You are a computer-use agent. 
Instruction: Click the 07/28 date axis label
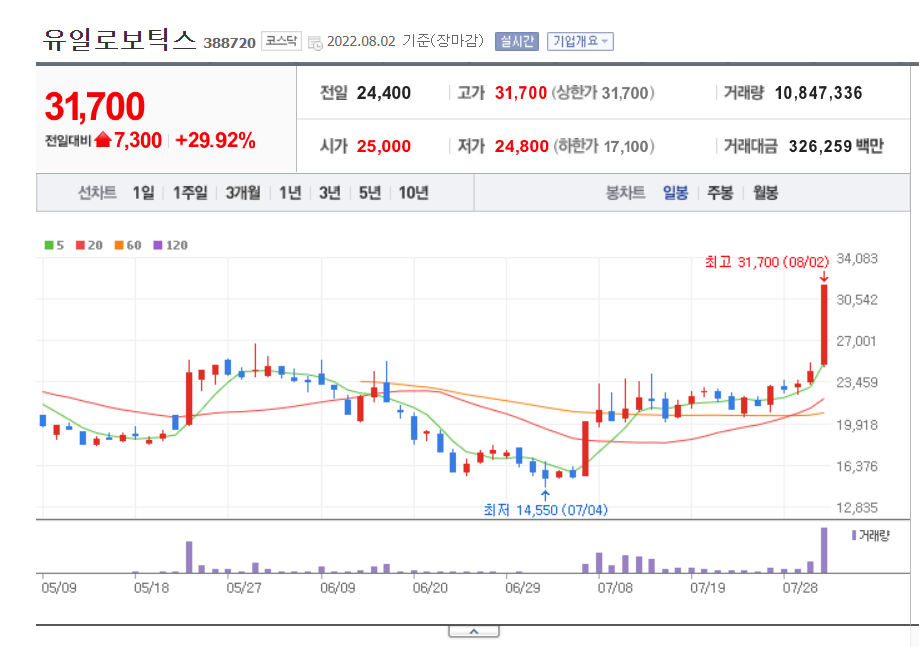(x=800, y=587)
